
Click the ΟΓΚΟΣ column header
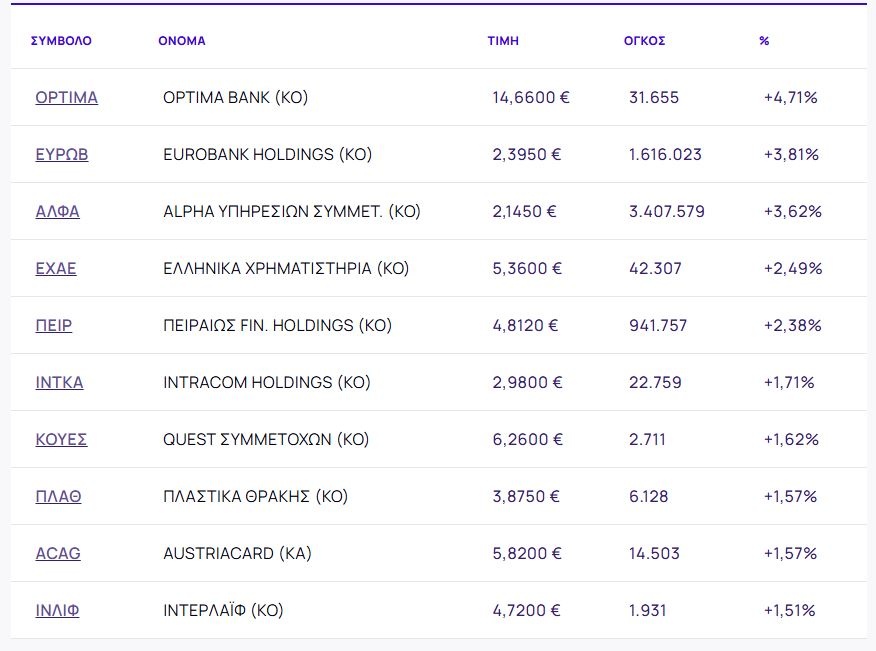coord(644,41)
